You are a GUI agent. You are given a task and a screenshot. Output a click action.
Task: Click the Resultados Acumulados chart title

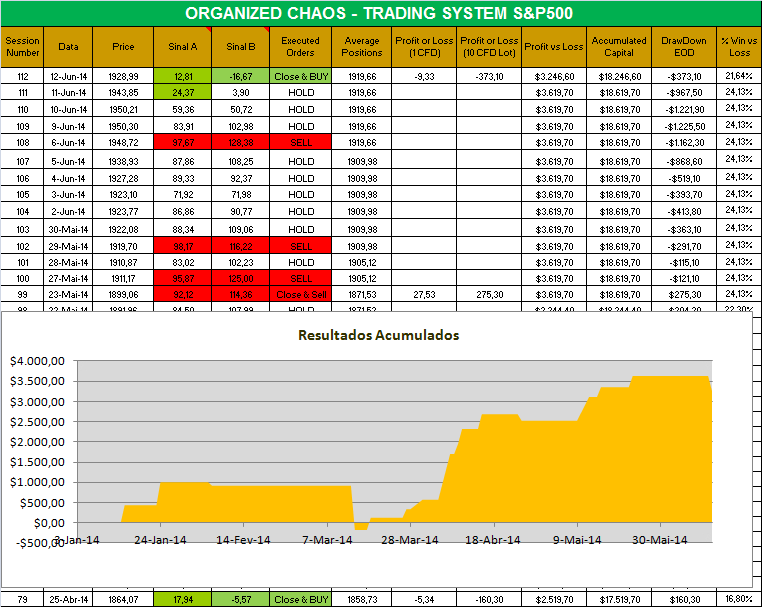pyautogui.click(x=379, y=335)
